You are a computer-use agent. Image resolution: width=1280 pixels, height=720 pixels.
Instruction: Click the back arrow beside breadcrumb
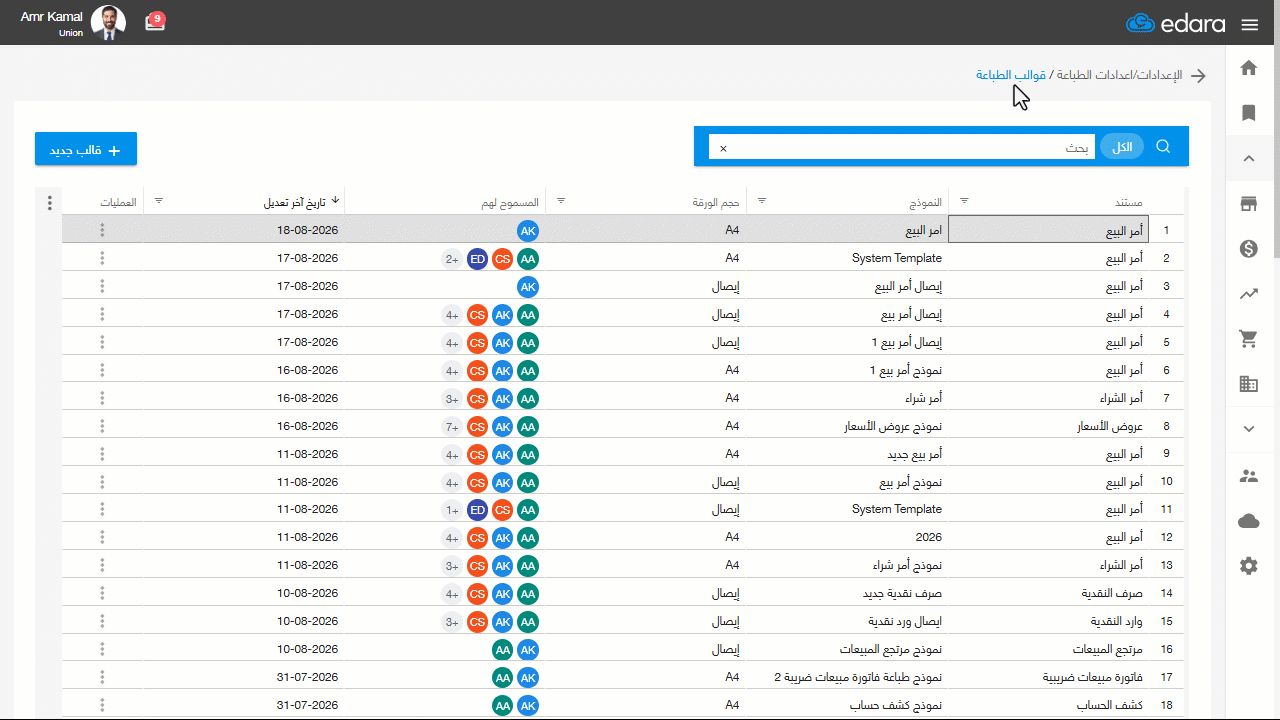(x=1198, y=76)
